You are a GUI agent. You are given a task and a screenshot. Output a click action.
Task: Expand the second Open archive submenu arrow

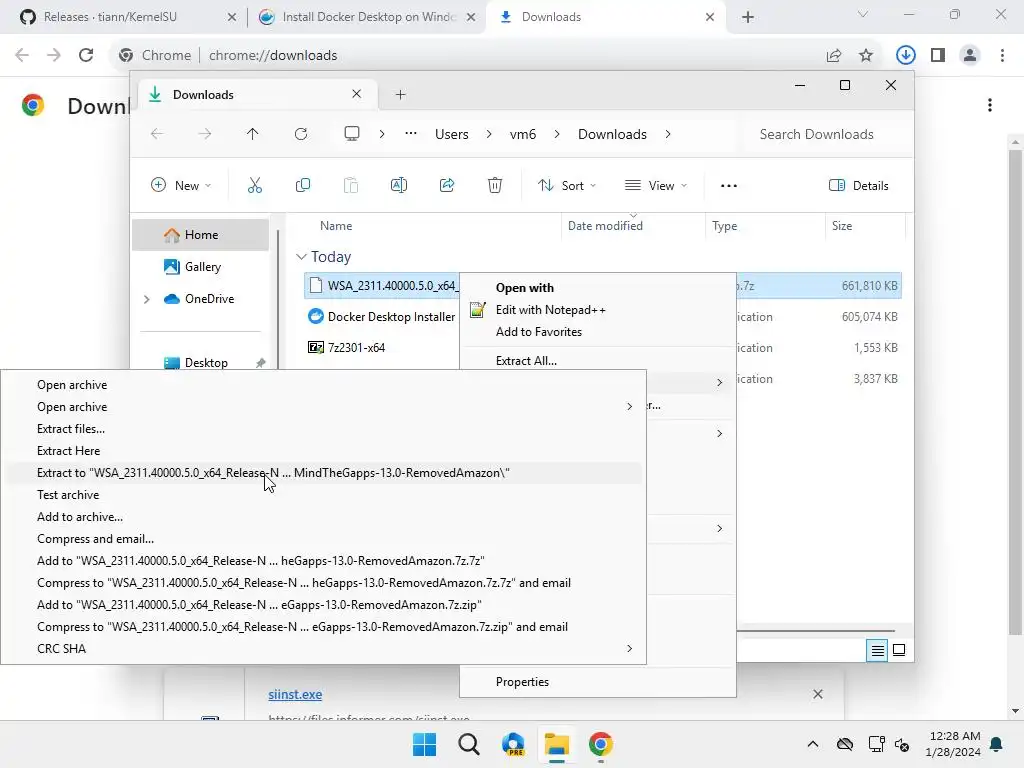(630, 406)
